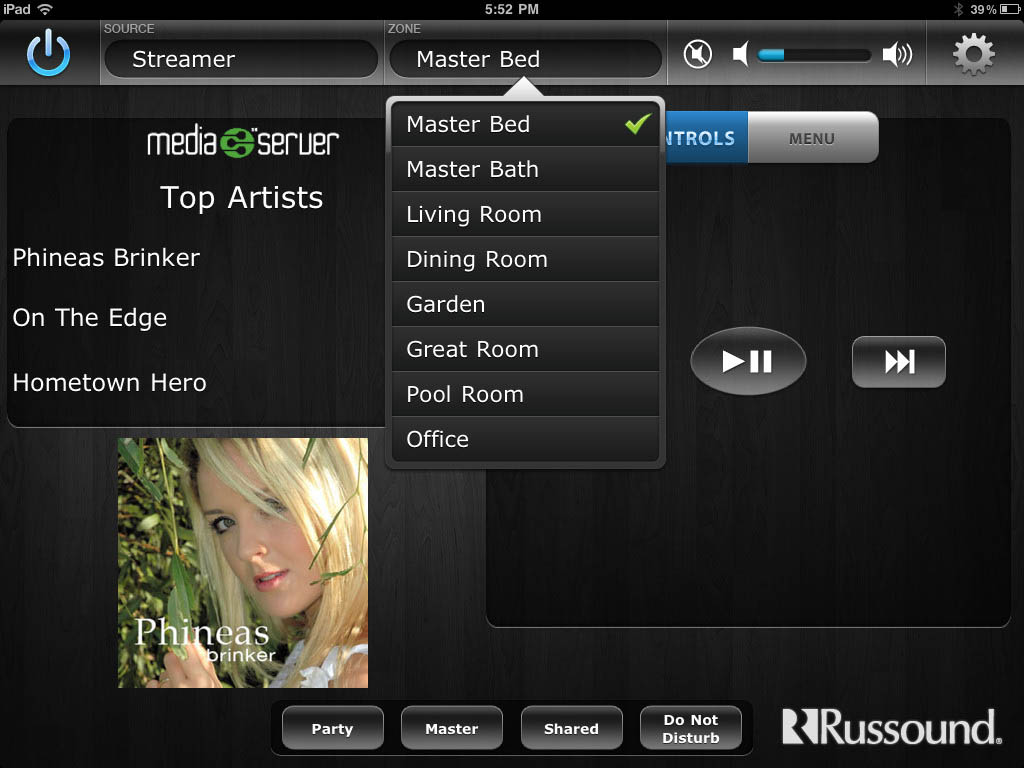Viewport: 1024px width, 768px height.
Task: Toggle Shared mode
Action: coord(571,728)
